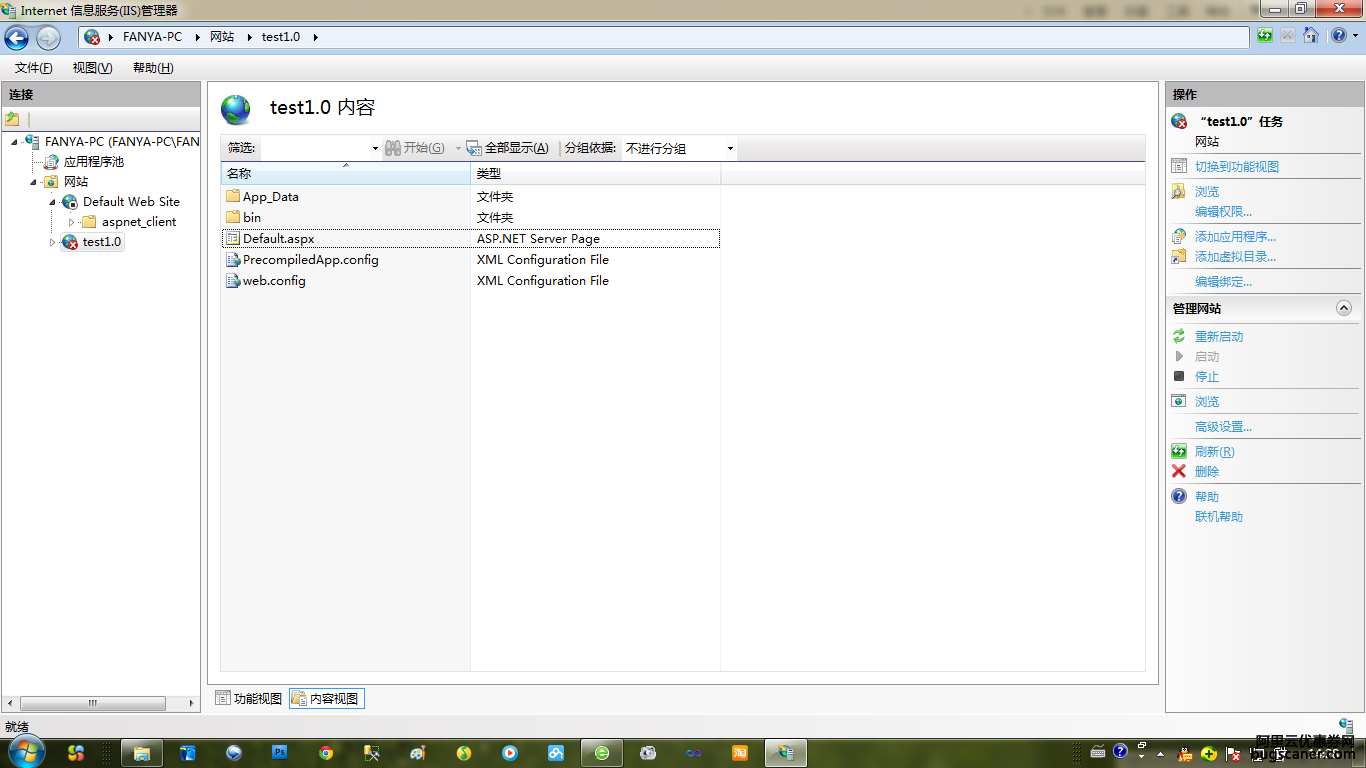Screen dimensions: 1366x768
Task: Open the blue Help question mark icon
Action: [x=1338, y=36]
